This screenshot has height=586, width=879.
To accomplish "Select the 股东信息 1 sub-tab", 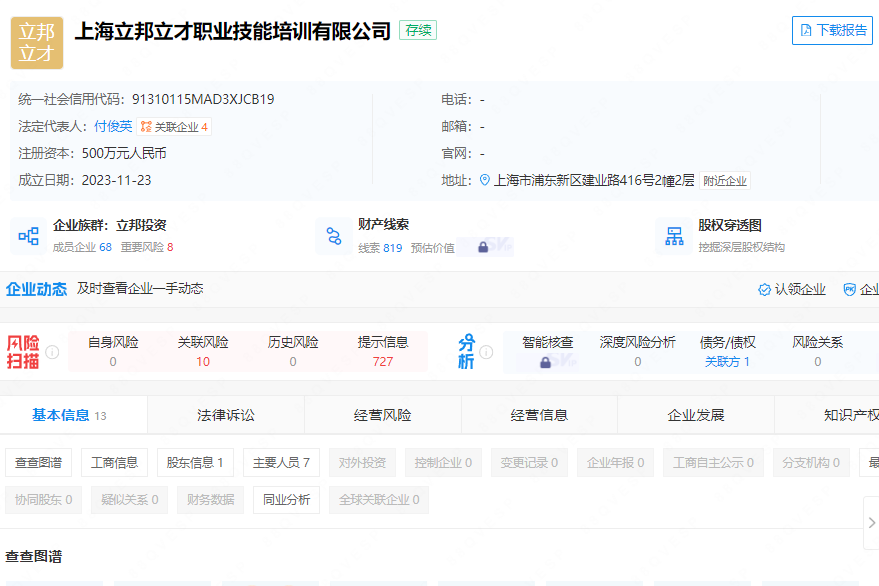I will (x=195, y=463).
